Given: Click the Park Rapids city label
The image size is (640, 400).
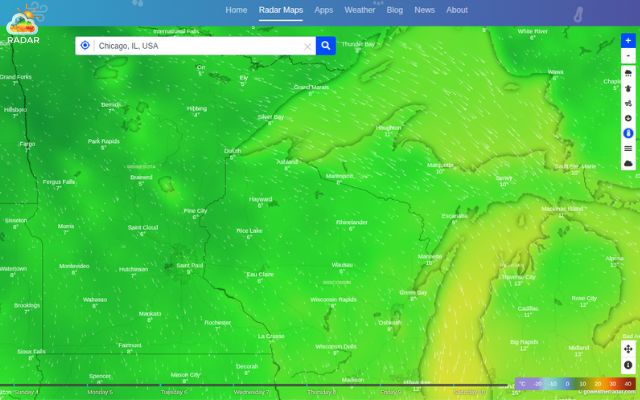Looking at the screenshot, I should click(x=104, y=141).
